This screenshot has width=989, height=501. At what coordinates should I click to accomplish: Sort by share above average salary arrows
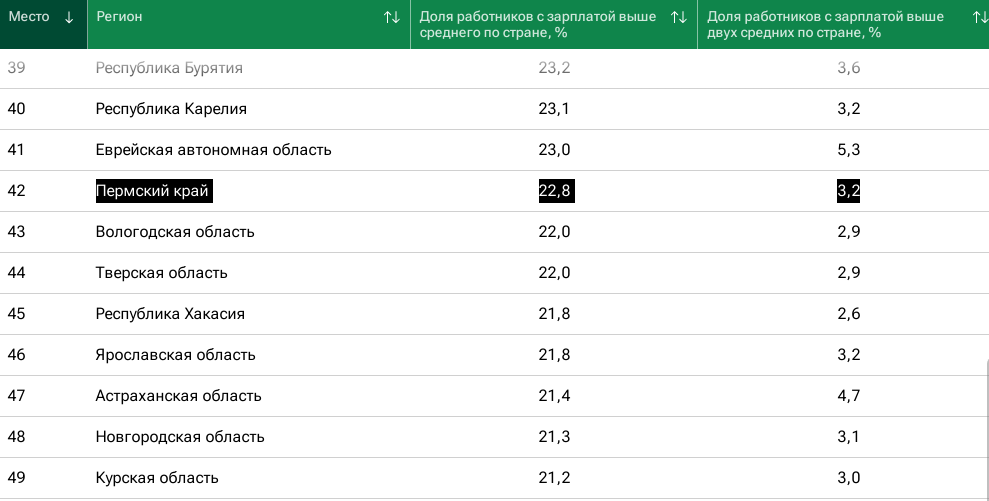[679, 17]
